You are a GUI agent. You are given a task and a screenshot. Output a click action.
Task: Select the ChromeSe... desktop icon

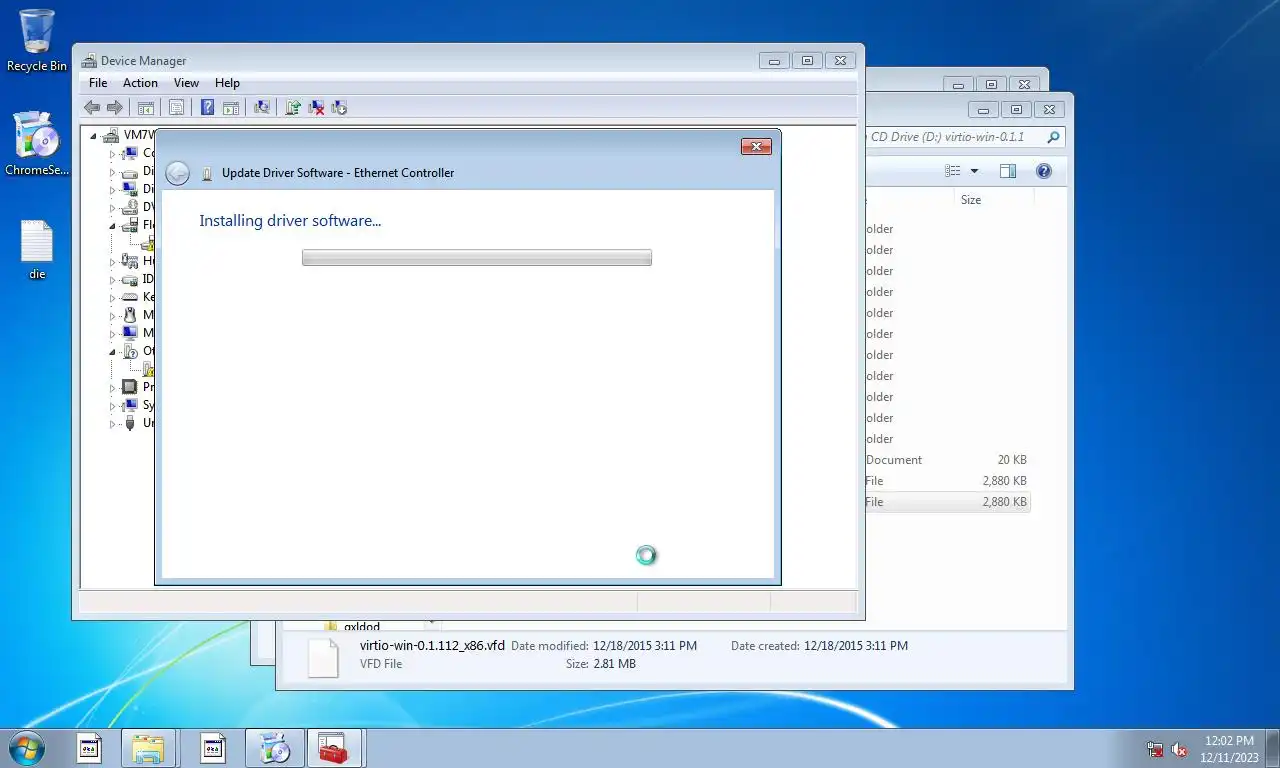pyautogui.click(x=37, y=143)
